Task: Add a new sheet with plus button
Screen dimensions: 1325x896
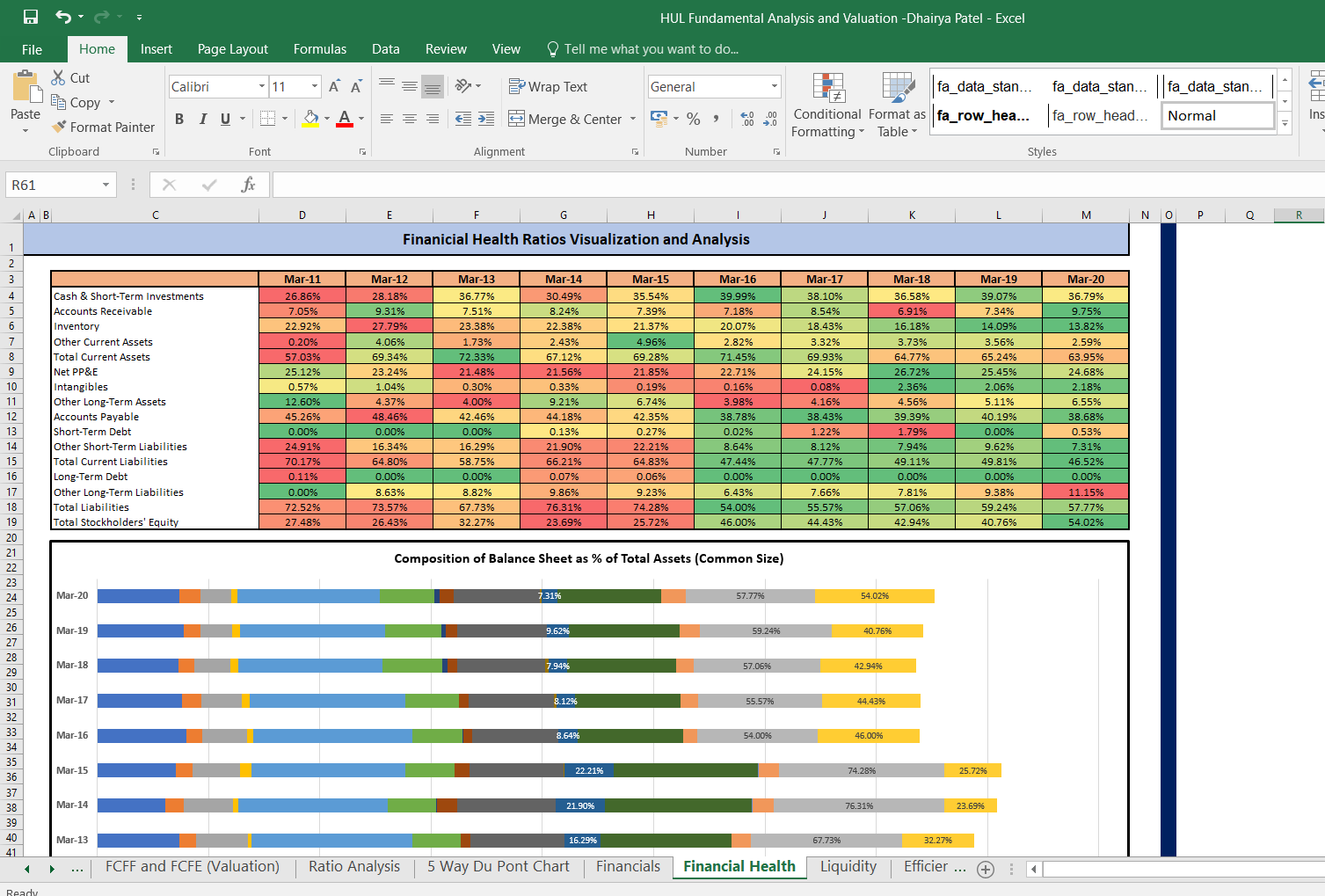Action: pyautogui.click(x=986, y=869)
